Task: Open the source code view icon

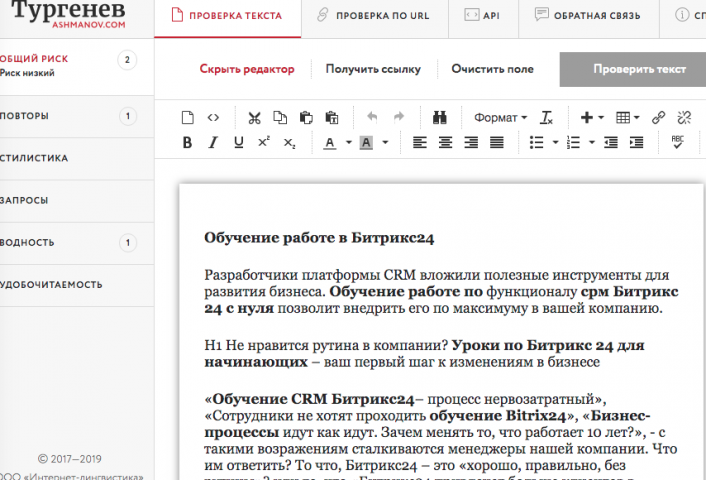Action: tap(212, 117)
